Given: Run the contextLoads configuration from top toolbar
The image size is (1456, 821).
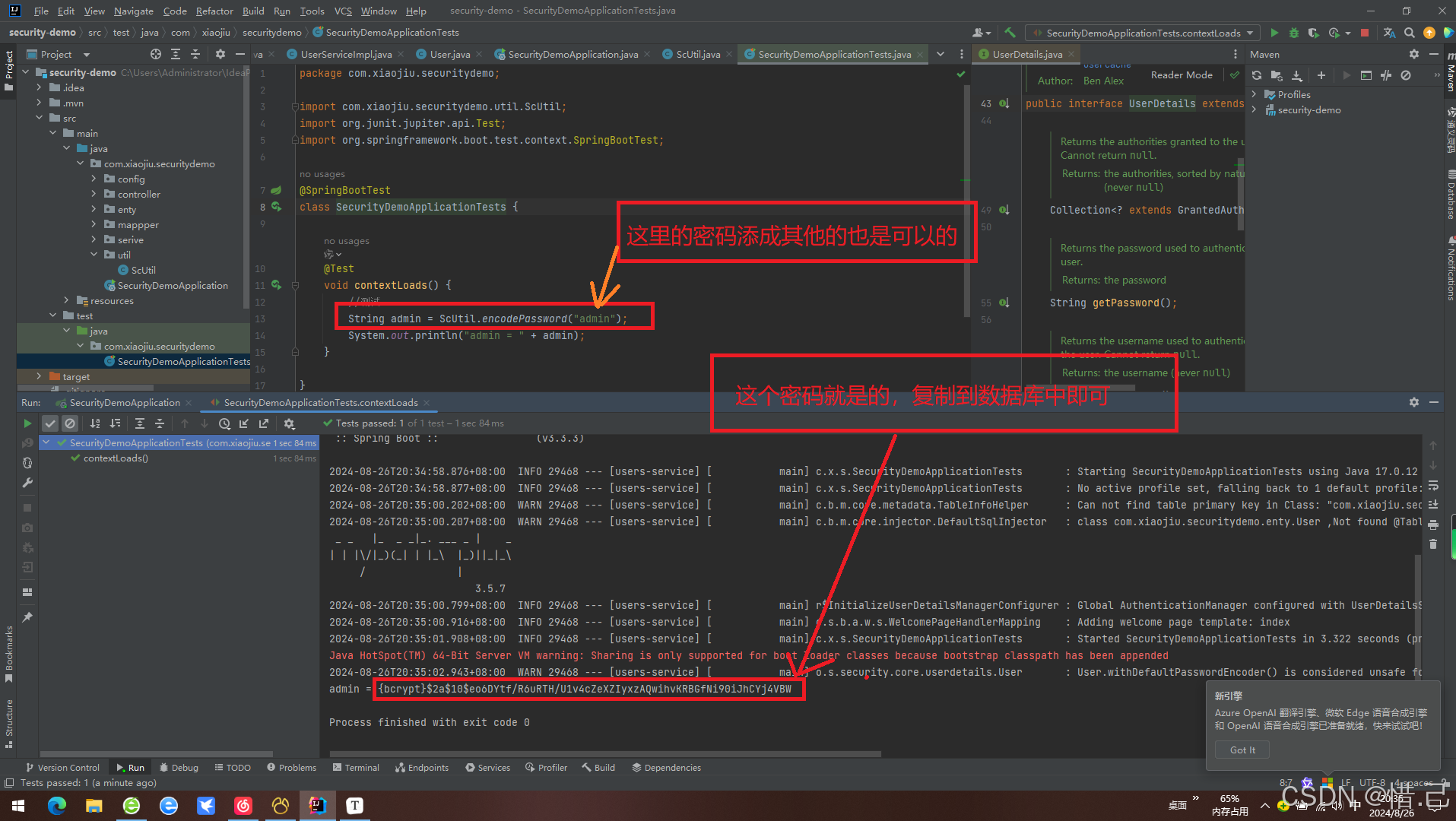Looking at the screenshot, I should (1274, 33).
